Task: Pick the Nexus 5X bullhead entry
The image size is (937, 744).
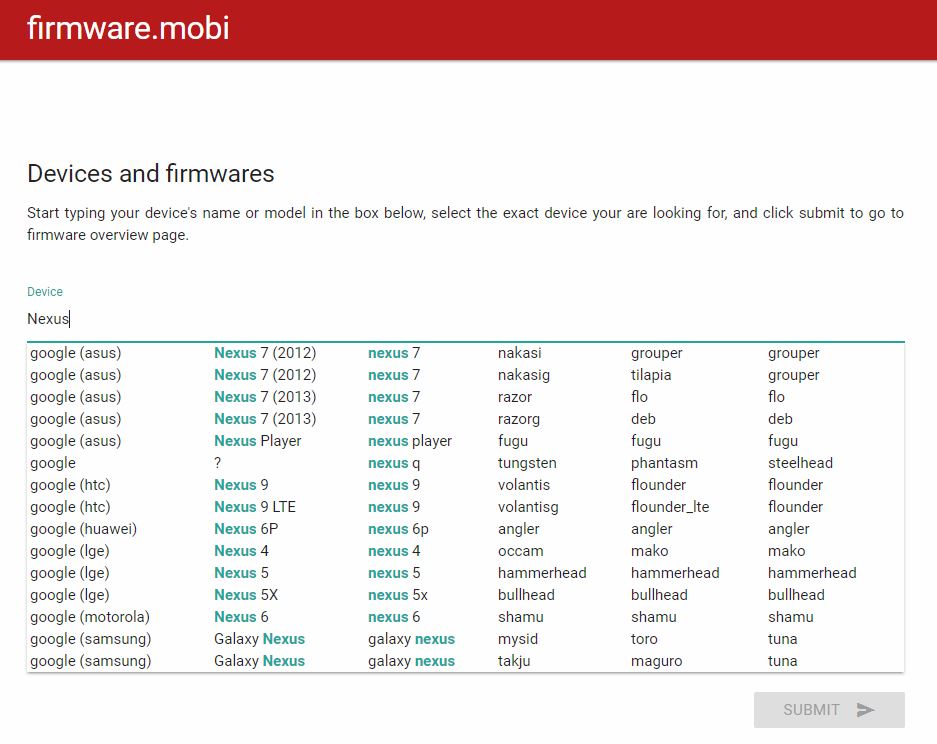Action: (x=466, y=595)
